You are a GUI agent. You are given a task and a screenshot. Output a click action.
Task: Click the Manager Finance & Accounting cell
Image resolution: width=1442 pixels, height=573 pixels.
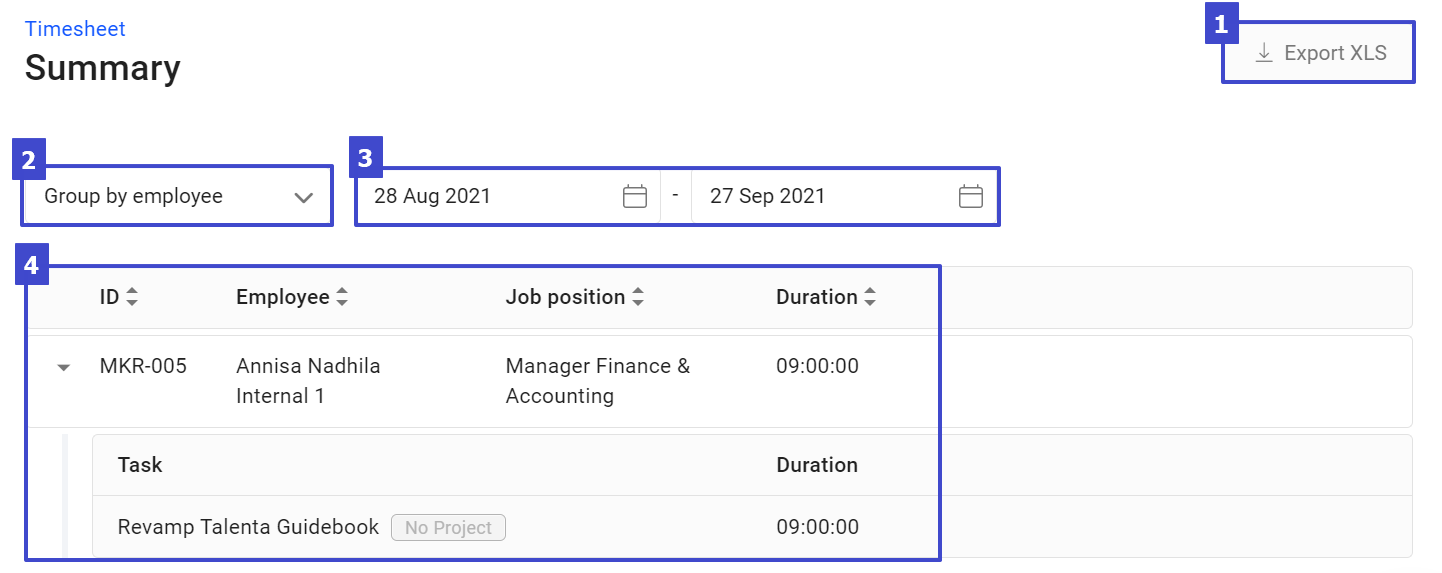pos(598,380)
